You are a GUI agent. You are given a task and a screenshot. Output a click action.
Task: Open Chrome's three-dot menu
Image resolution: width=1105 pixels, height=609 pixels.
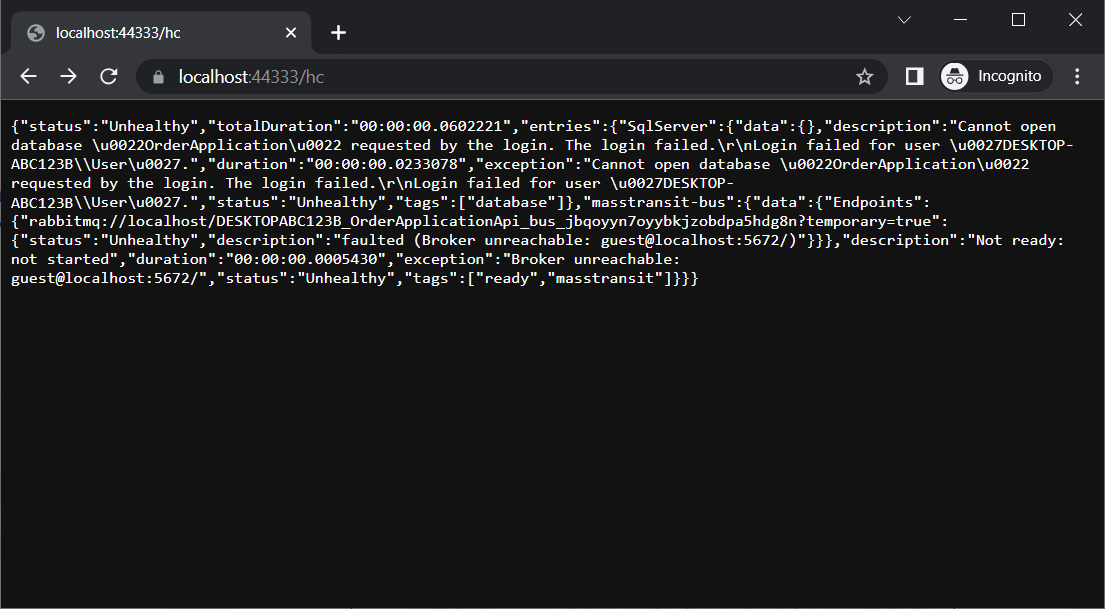1077,76
